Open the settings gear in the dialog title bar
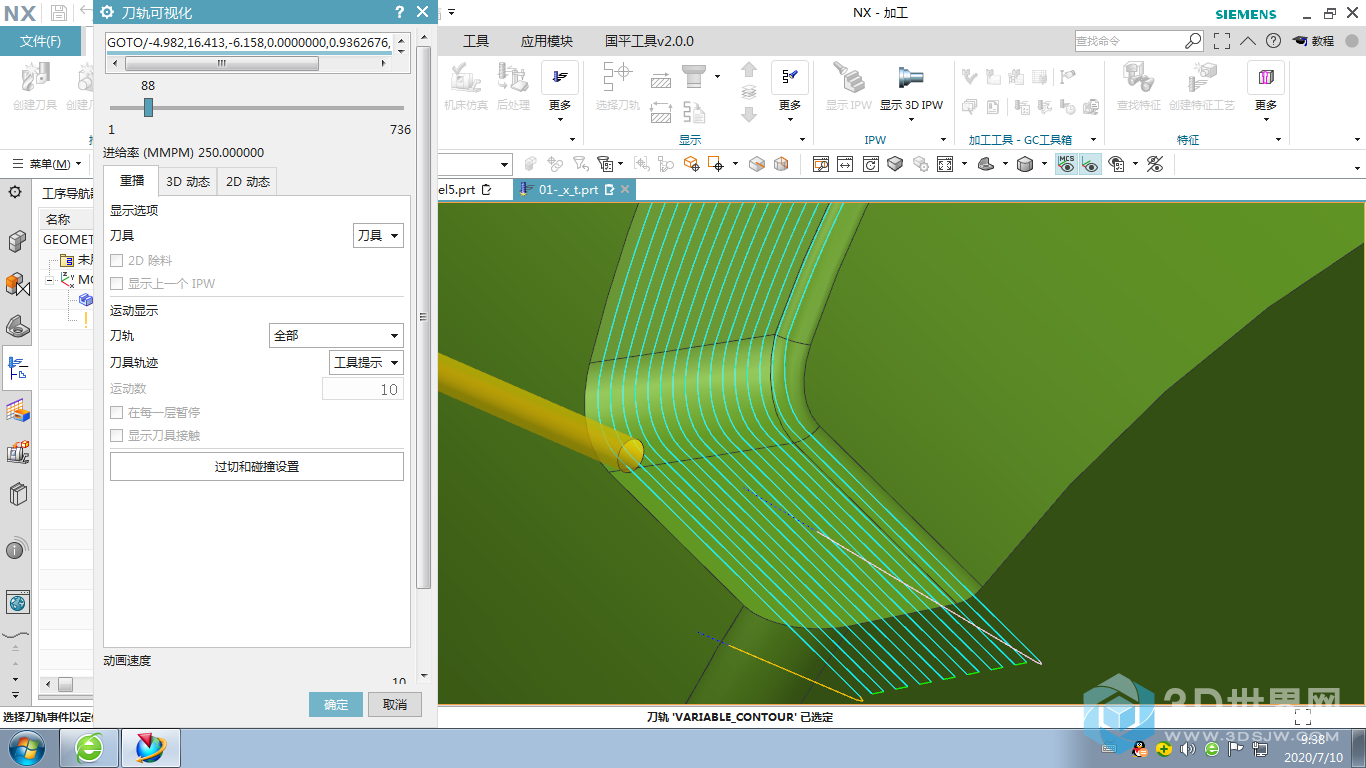The width and height of the screenshot is (1366, 768). (x=108, y=12)
